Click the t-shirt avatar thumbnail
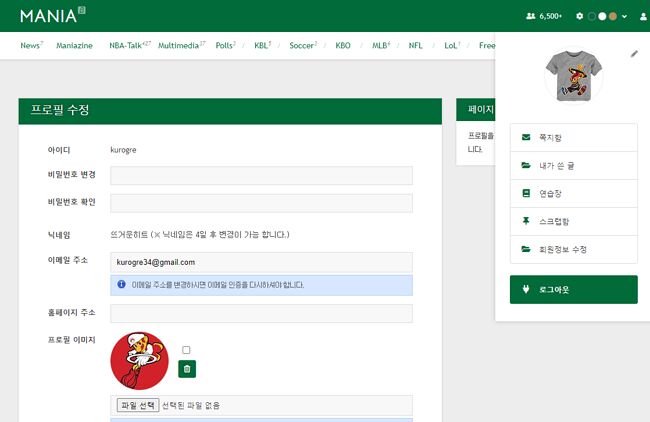Image resolution: width=650 pixels, height=422 pixels. (x=574, y=75)
